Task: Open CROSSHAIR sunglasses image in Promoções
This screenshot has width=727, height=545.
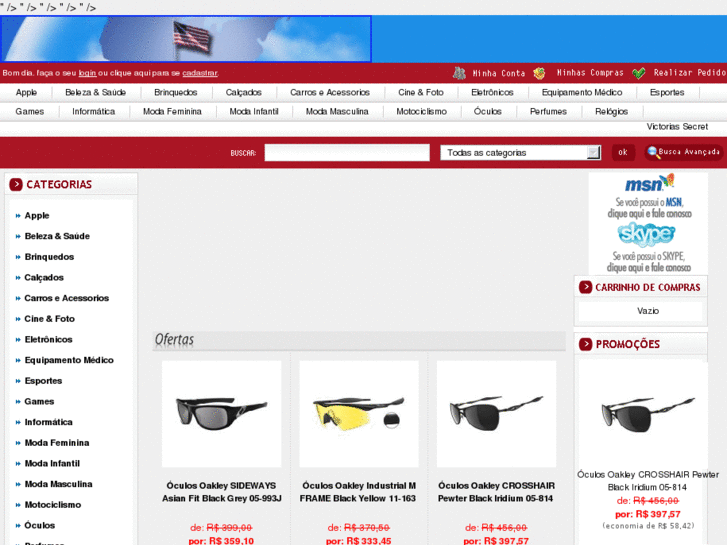Action: tap(648, 413)
